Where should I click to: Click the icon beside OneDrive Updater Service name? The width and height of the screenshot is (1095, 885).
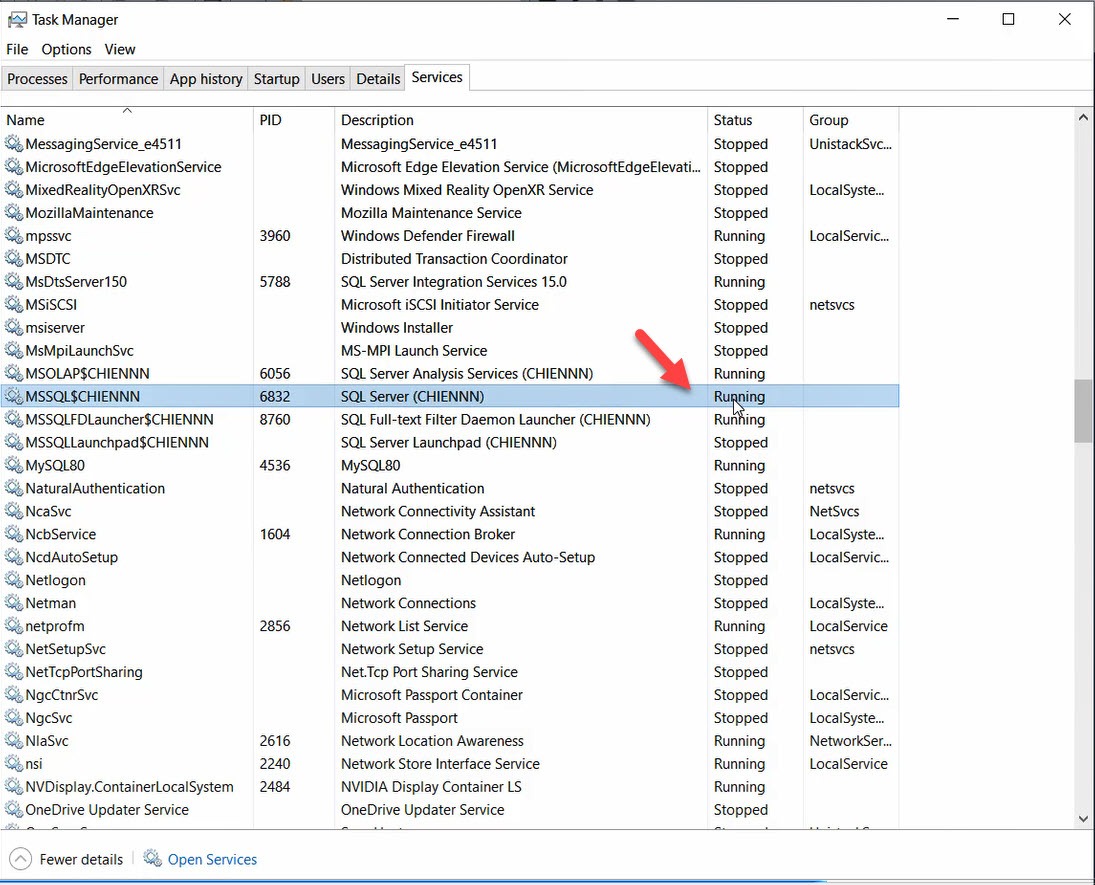tap(14, 810)
